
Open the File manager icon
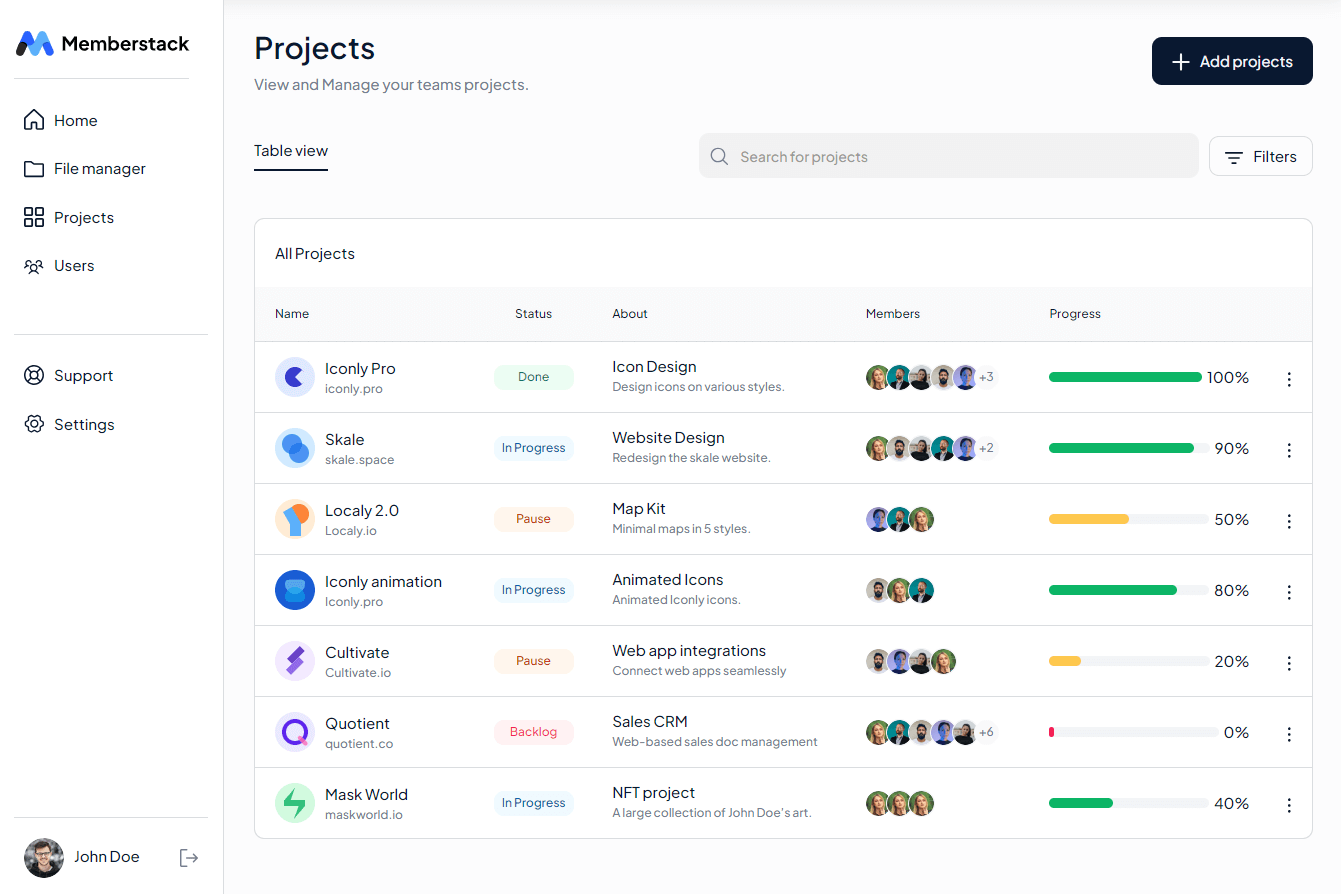pyautogui.click(x=33, y=168)
